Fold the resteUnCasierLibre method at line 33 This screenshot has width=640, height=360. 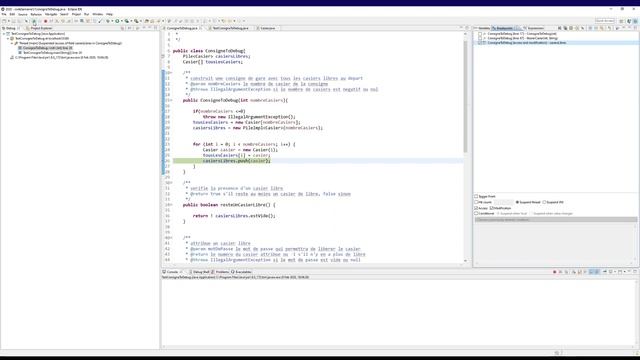coord(171,205)
